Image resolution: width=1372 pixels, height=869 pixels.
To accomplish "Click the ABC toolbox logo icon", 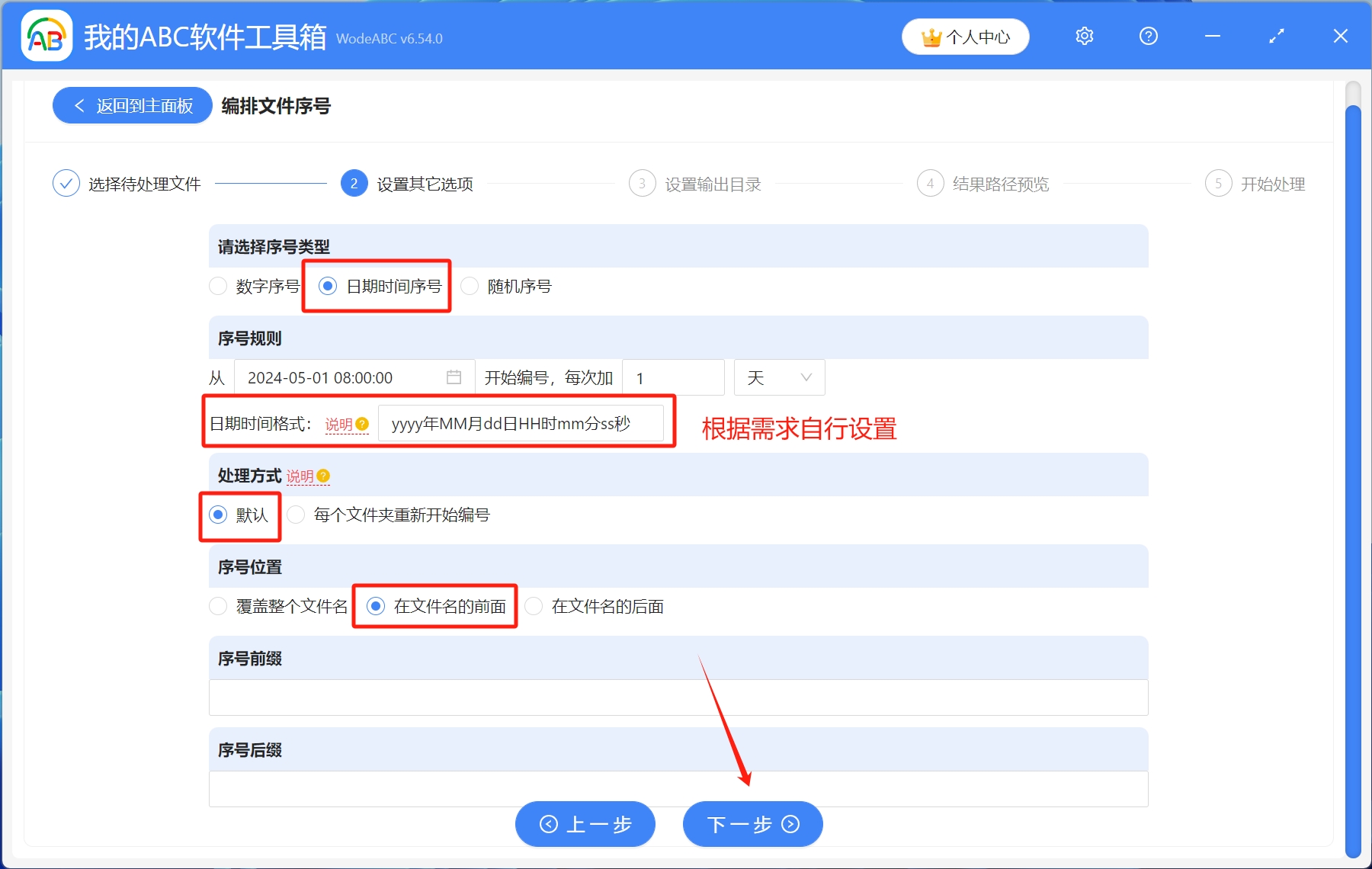I will click(x=45, y=34).
